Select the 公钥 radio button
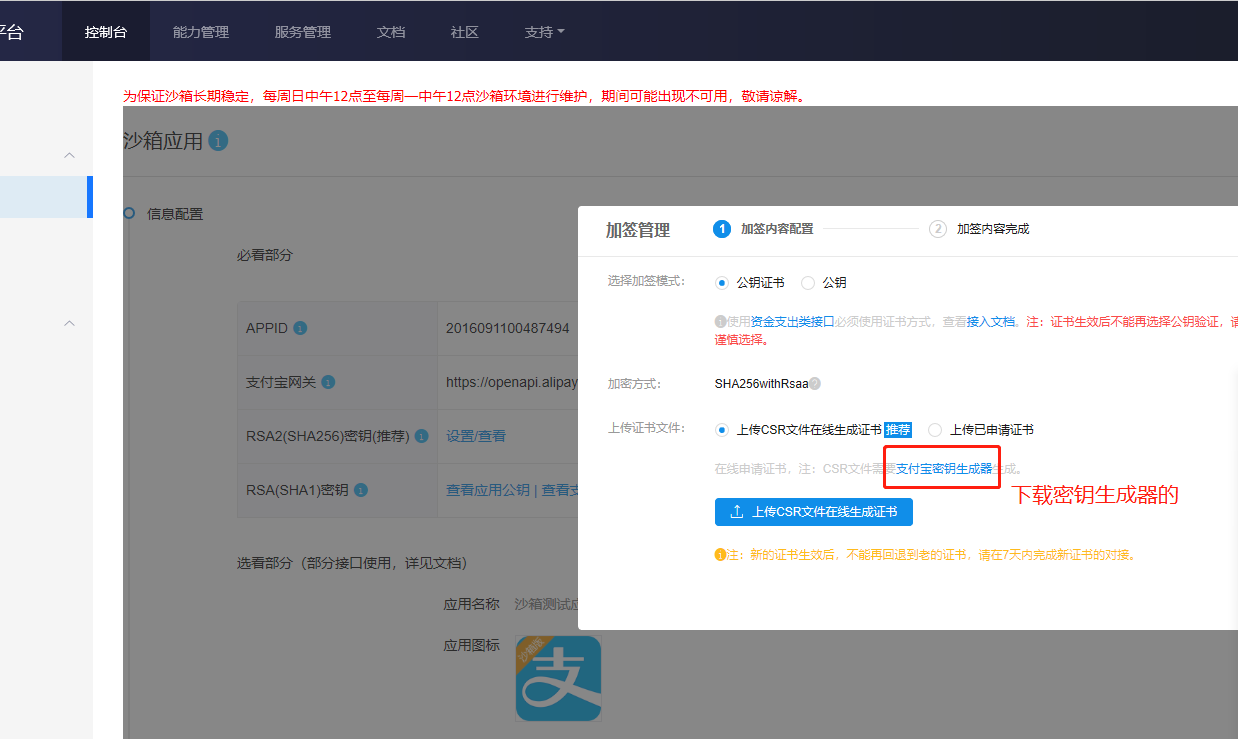The image size is (1238, 739). pos(808,283)
